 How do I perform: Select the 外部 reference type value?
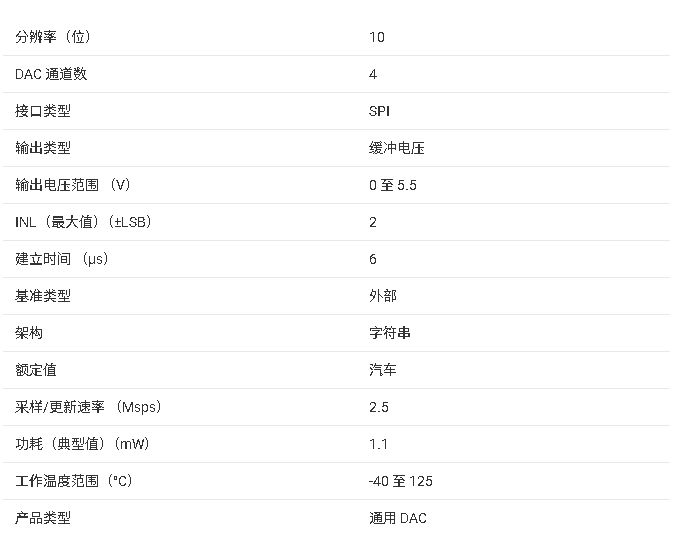tap(383, 296)
